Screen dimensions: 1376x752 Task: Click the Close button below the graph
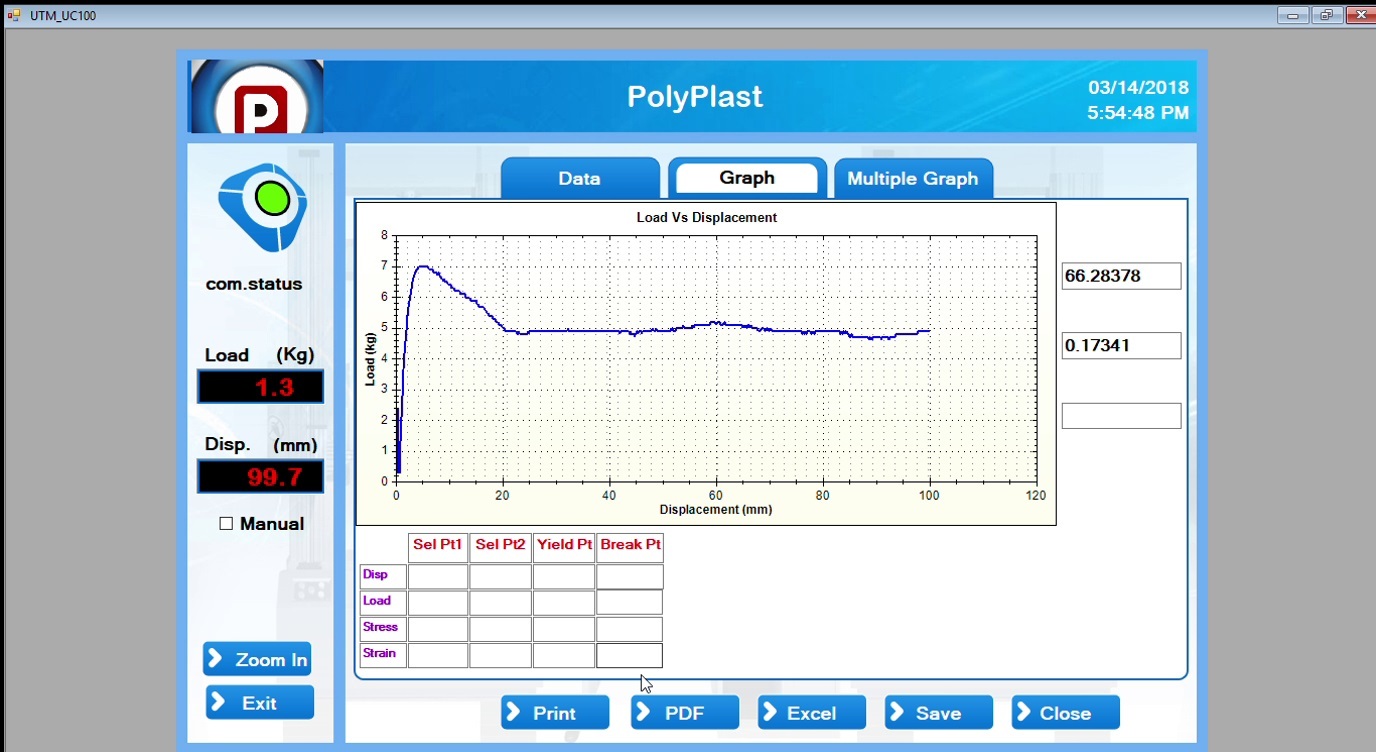[1065, 713]
